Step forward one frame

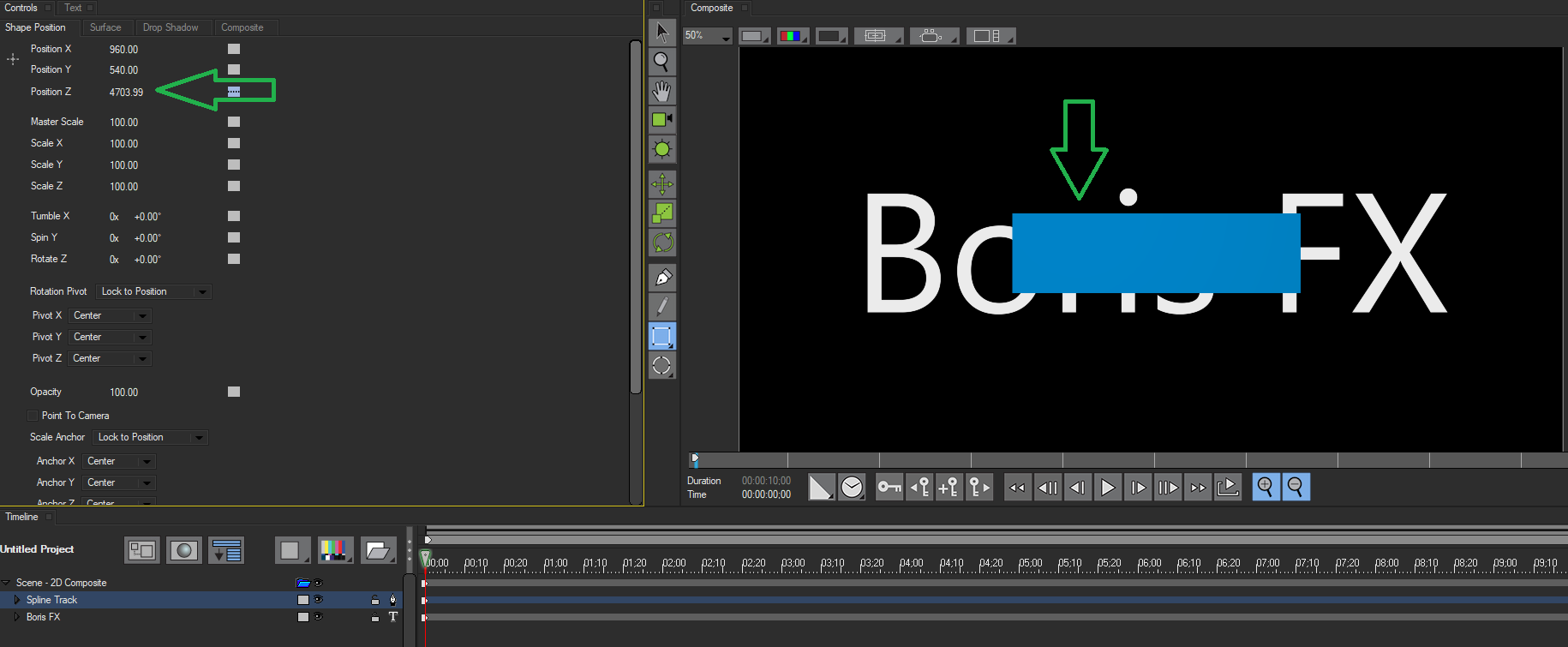pos(1138,488)
